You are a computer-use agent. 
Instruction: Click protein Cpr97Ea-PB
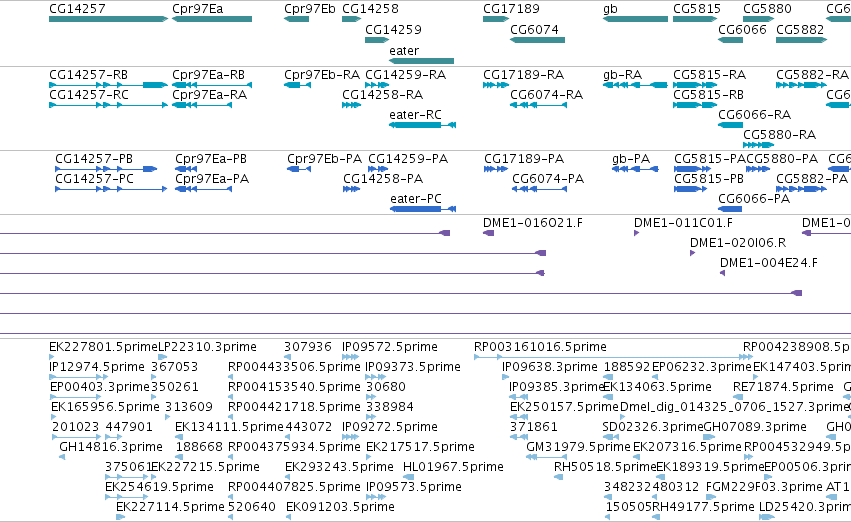[186, 169]
